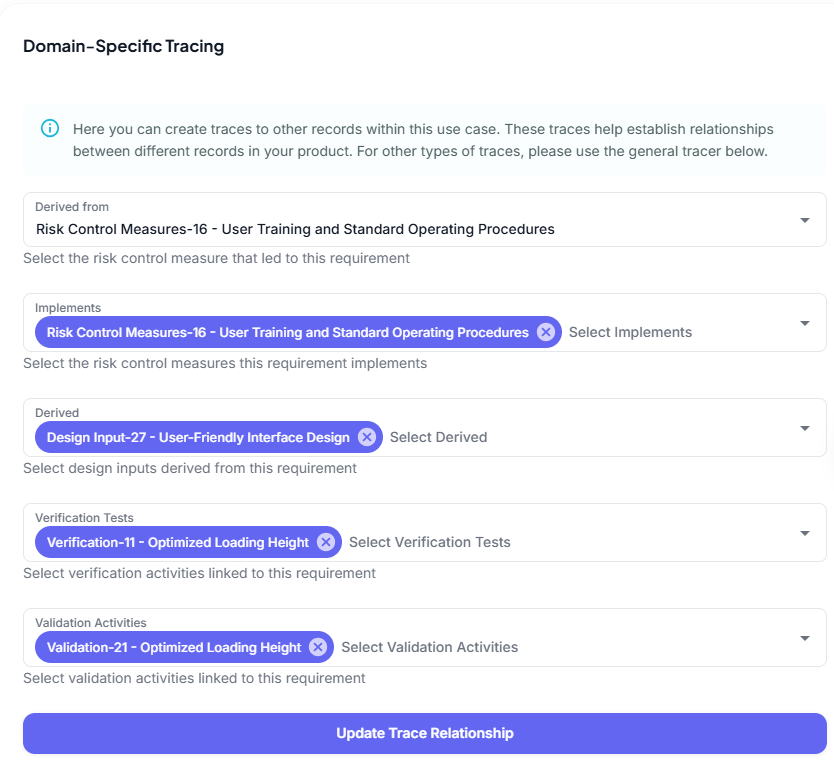Open the Validation Activities dropdown arrow
The image size is (834, 767).
coord(805,638)
